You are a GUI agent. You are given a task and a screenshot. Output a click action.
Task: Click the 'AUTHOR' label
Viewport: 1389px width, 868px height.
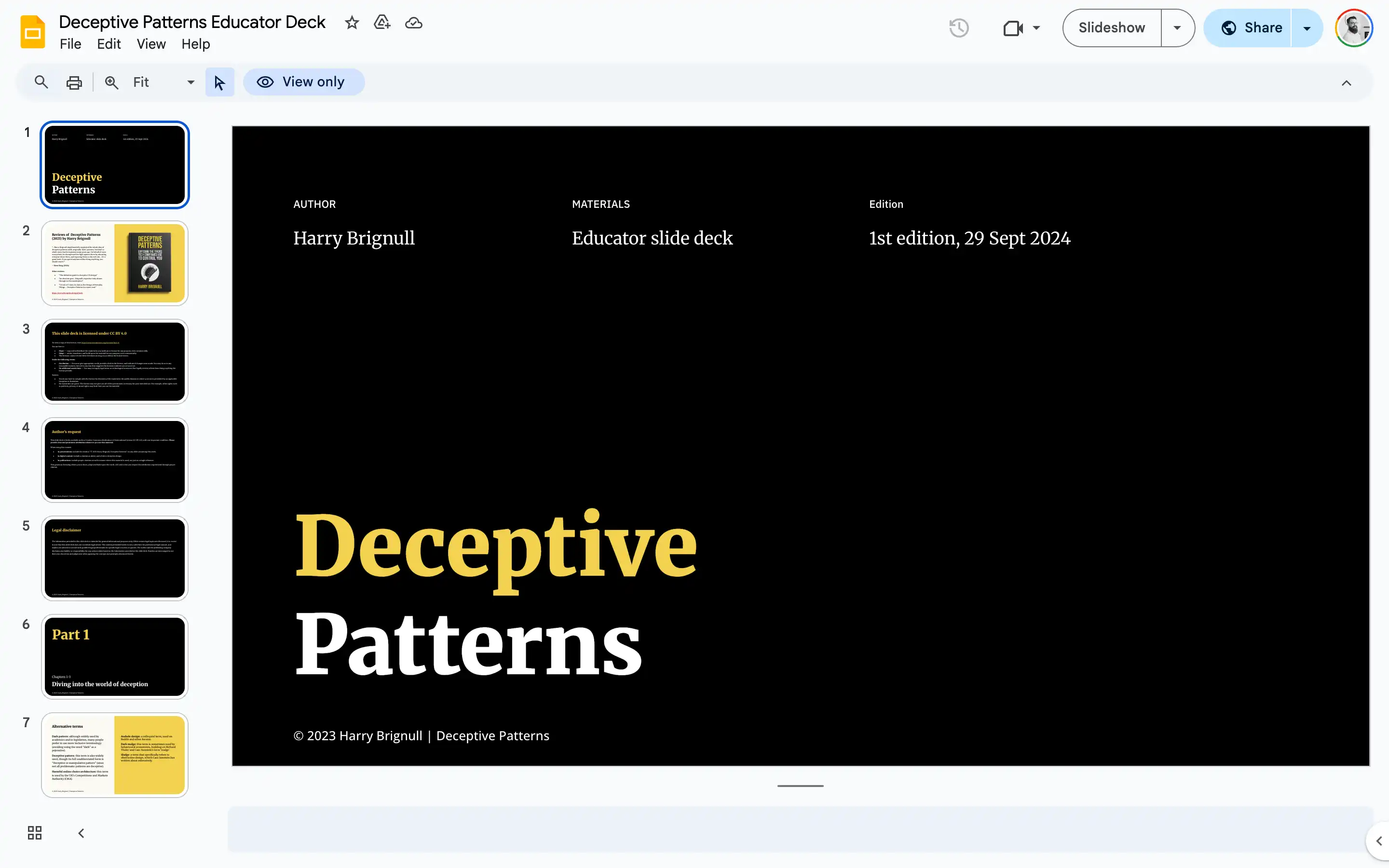pyautogui.click(x=314, y=204)
